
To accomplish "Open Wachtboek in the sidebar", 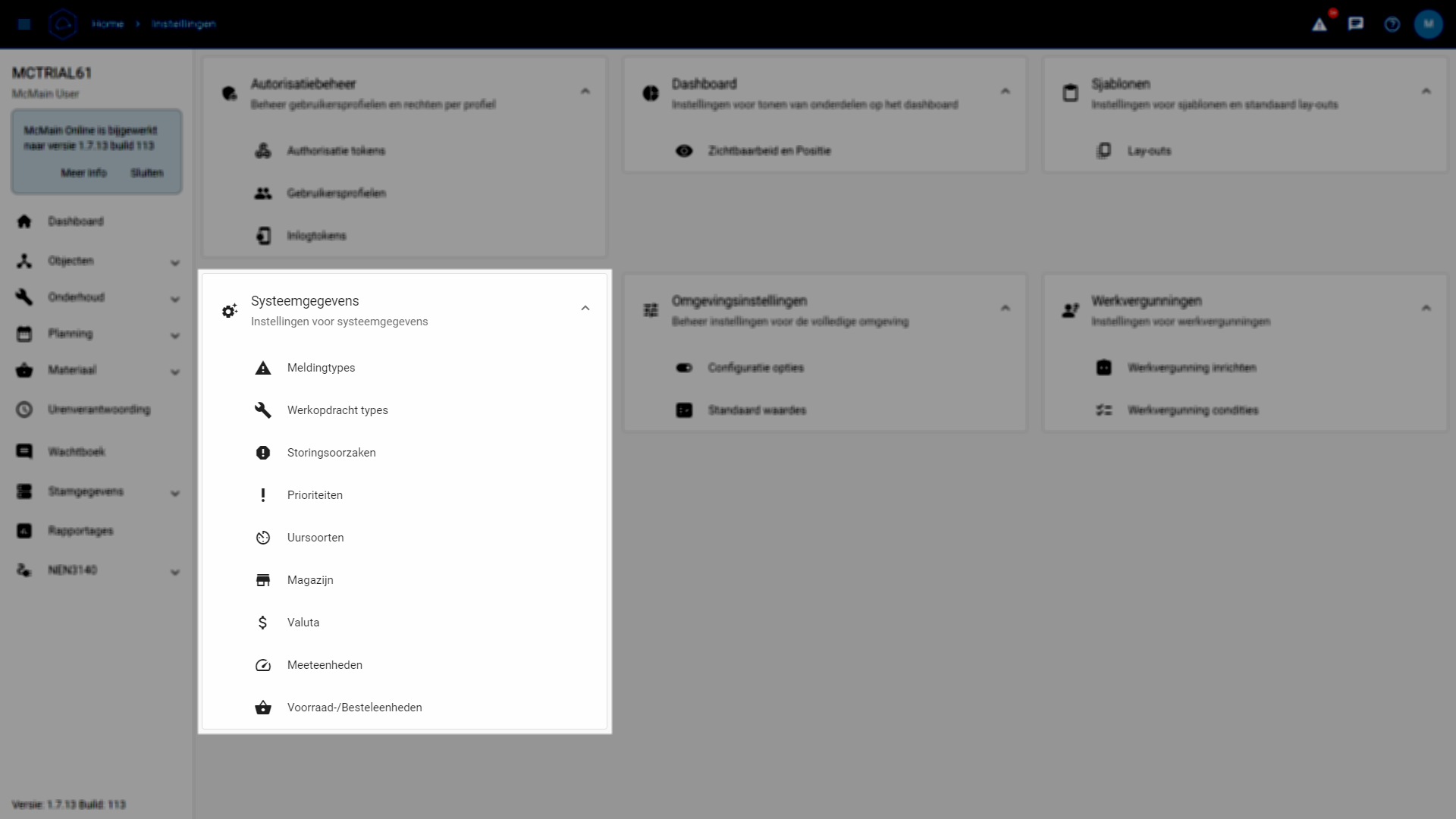I will (77, 452).
